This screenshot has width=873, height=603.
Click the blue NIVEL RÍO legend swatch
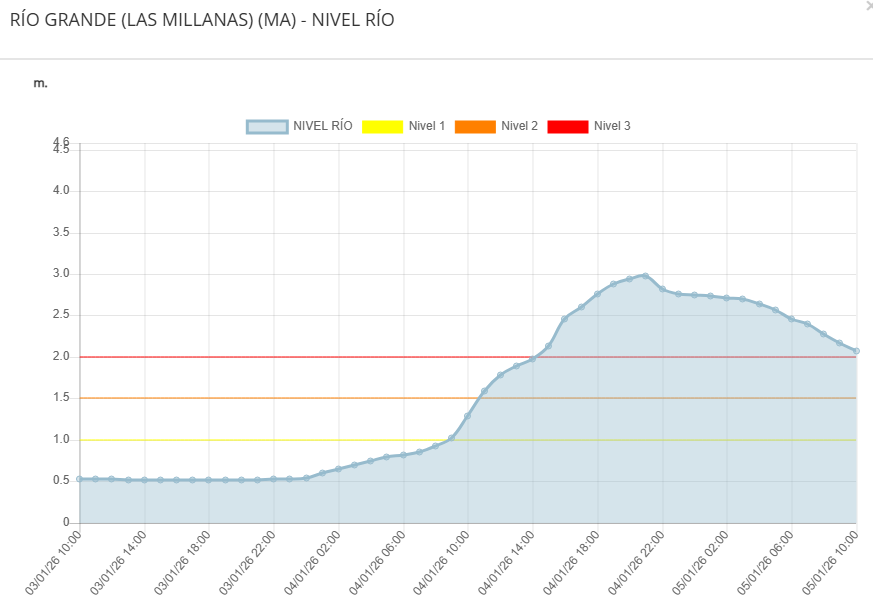pyautogui.click(x=266, y=125)
